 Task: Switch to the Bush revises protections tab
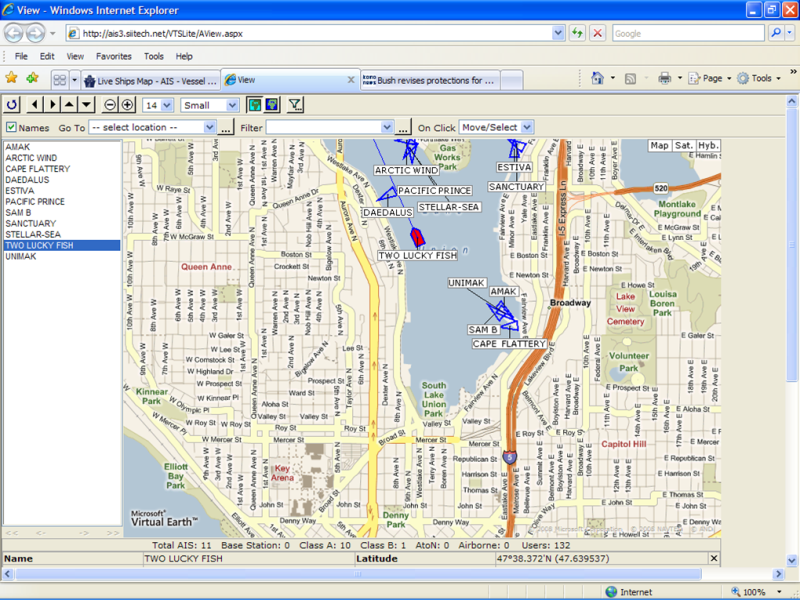point(430,81)
